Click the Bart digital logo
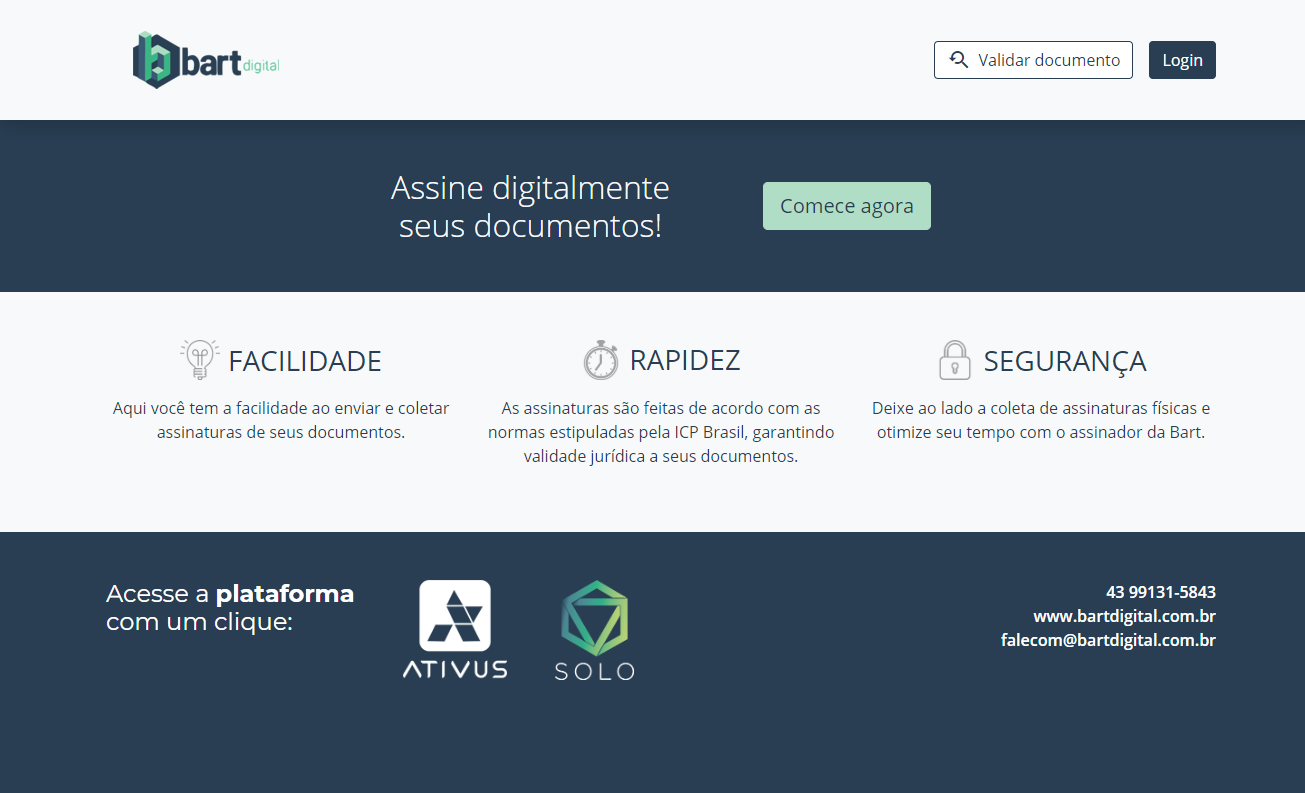This screenshot has height=793, width=1305. tap(206, 60)
